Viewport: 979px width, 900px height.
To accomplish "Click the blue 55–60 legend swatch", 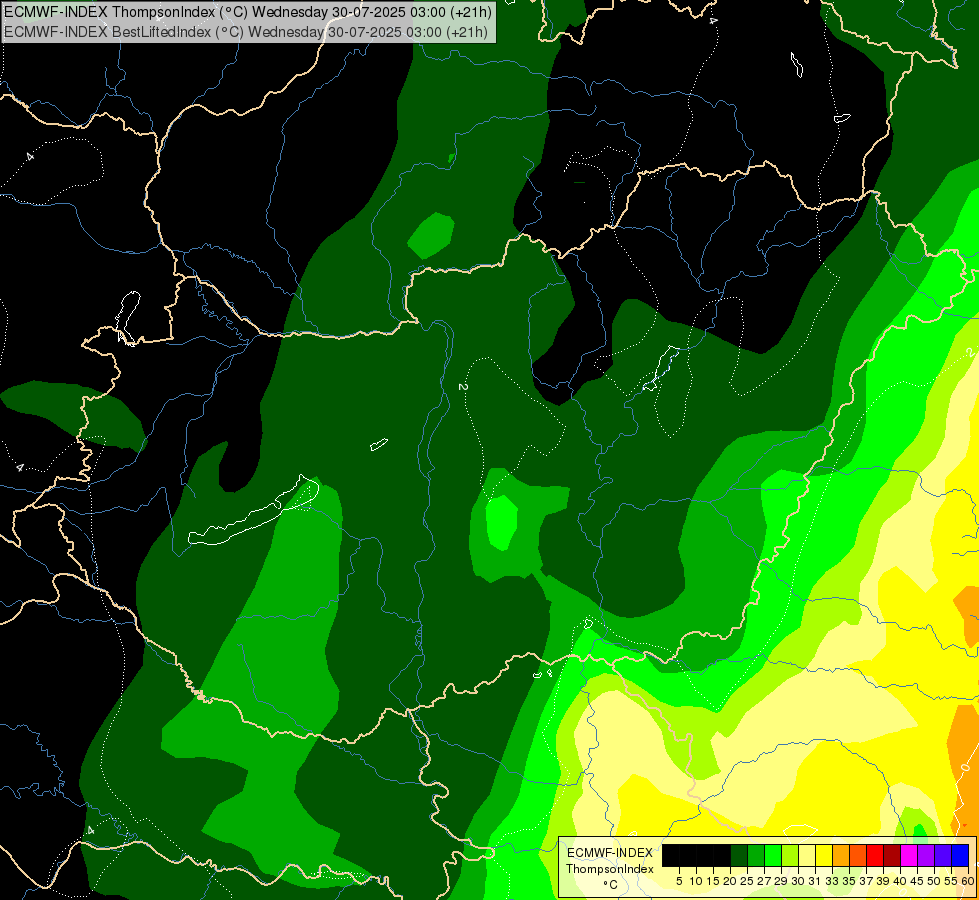I will [960, 855].
